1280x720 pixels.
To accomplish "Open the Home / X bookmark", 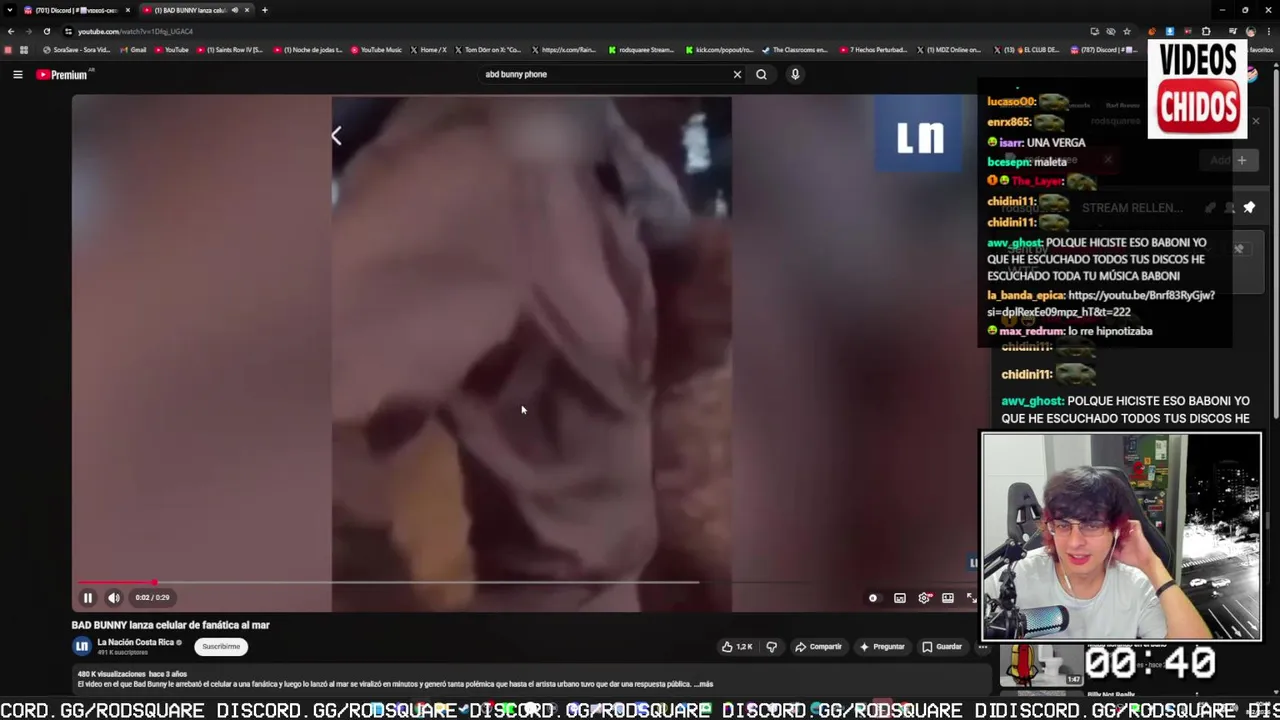I will point(428,50).
